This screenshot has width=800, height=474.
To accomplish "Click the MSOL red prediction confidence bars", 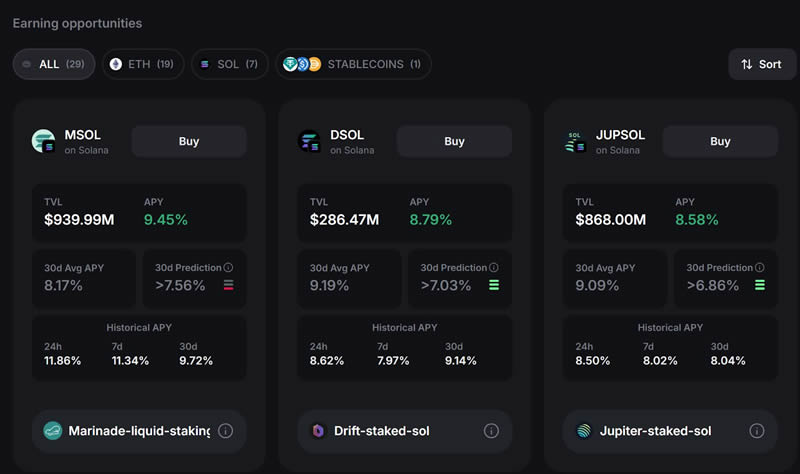I will coord(229,286).
